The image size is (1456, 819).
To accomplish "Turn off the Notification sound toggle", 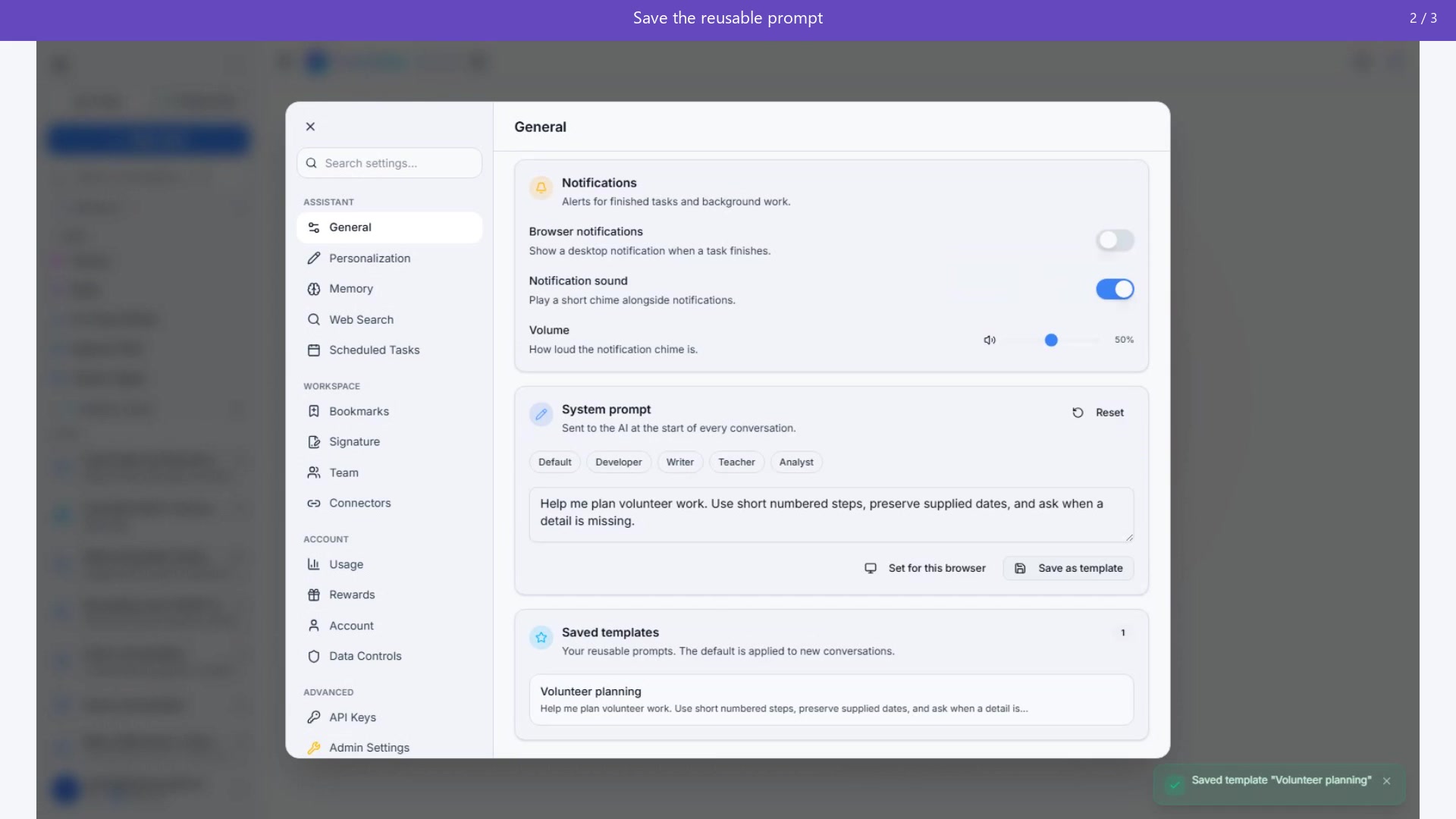I will [1115, 289].
